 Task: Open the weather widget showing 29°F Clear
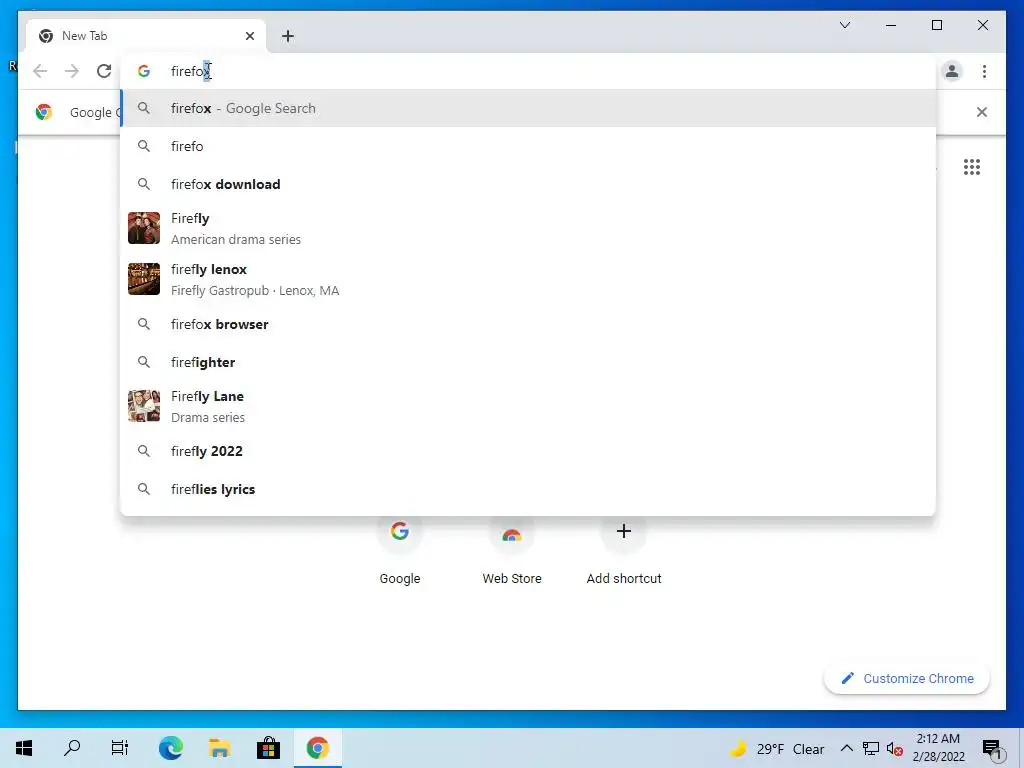777,749
